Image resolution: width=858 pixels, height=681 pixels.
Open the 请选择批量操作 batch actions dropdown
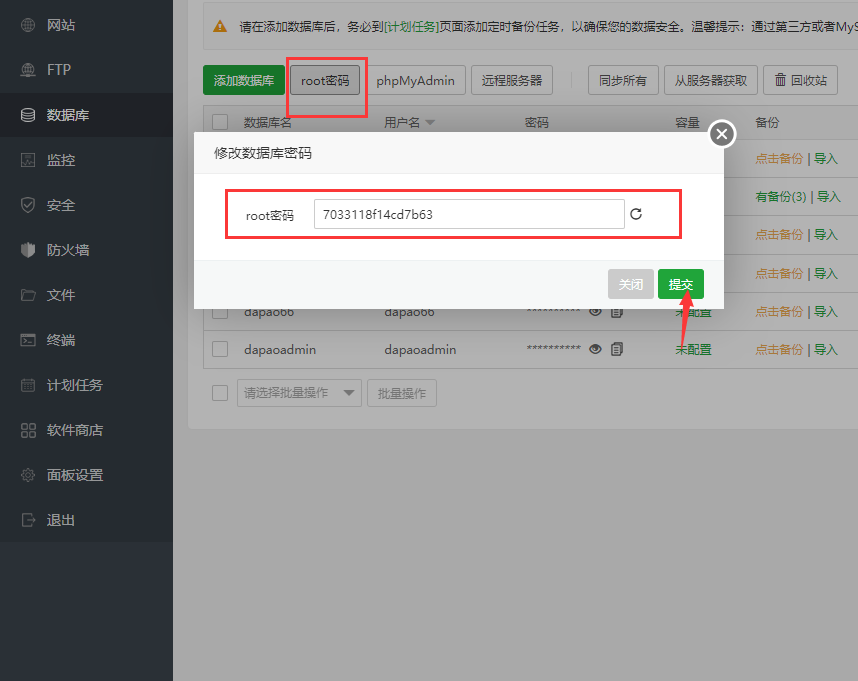[298, 392]
